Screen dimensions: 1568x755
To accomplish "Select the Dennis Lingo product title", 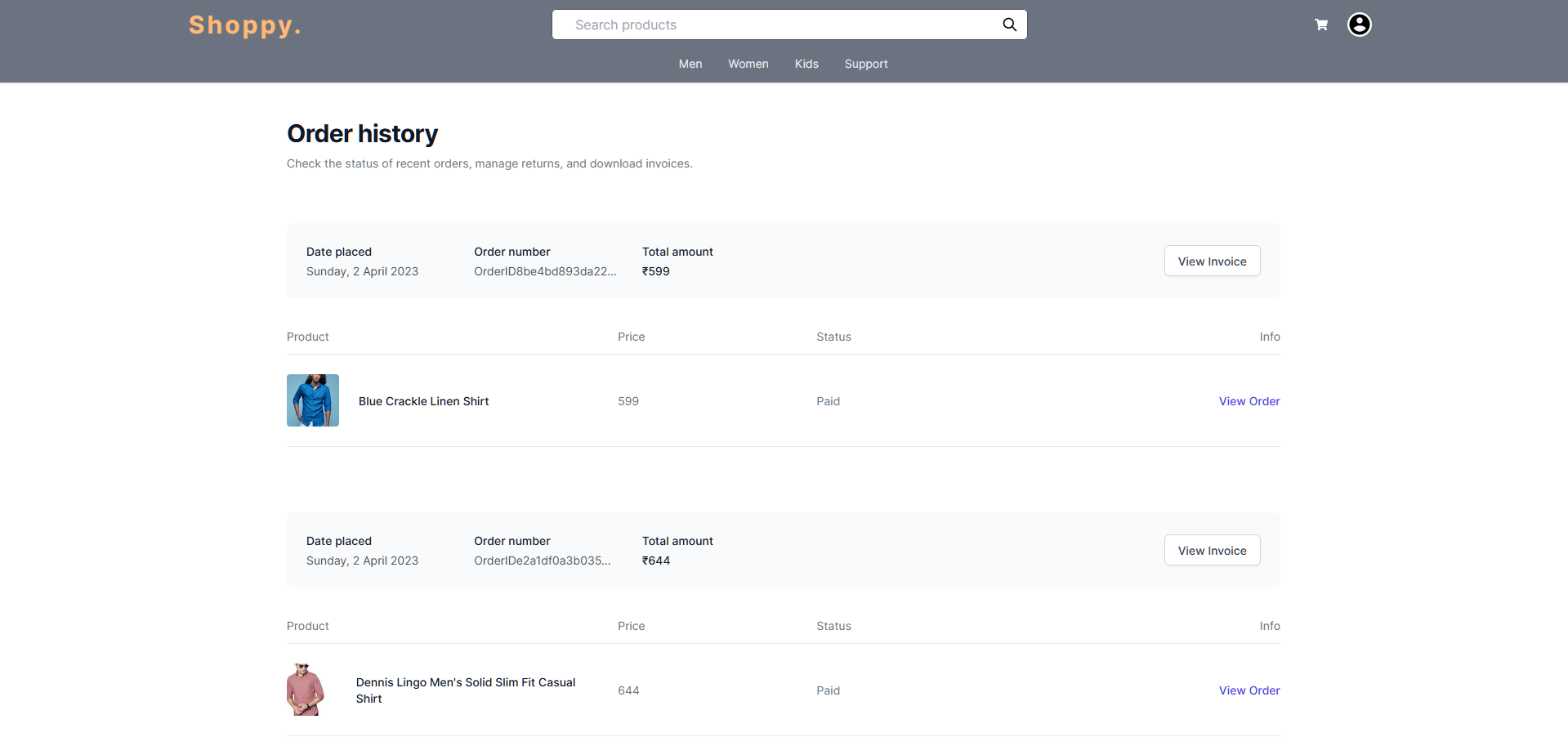I will pos(466,690).
